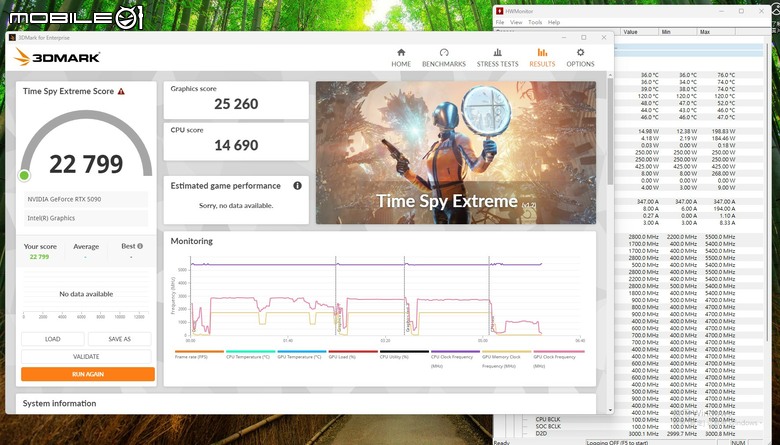Click the CPU score value 14 690
The image size is (780, 445).
(x=236, y=145)
